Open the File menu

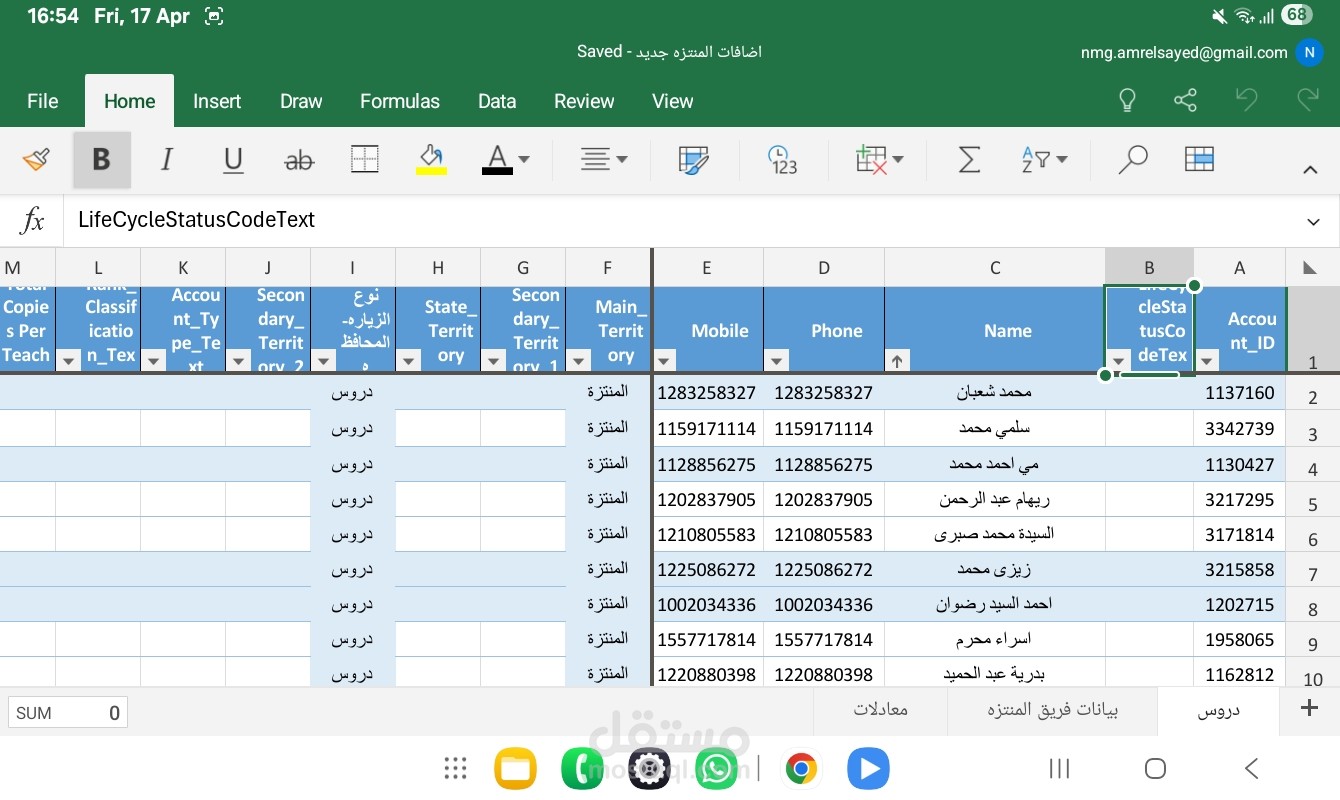(x=42, y=101)
